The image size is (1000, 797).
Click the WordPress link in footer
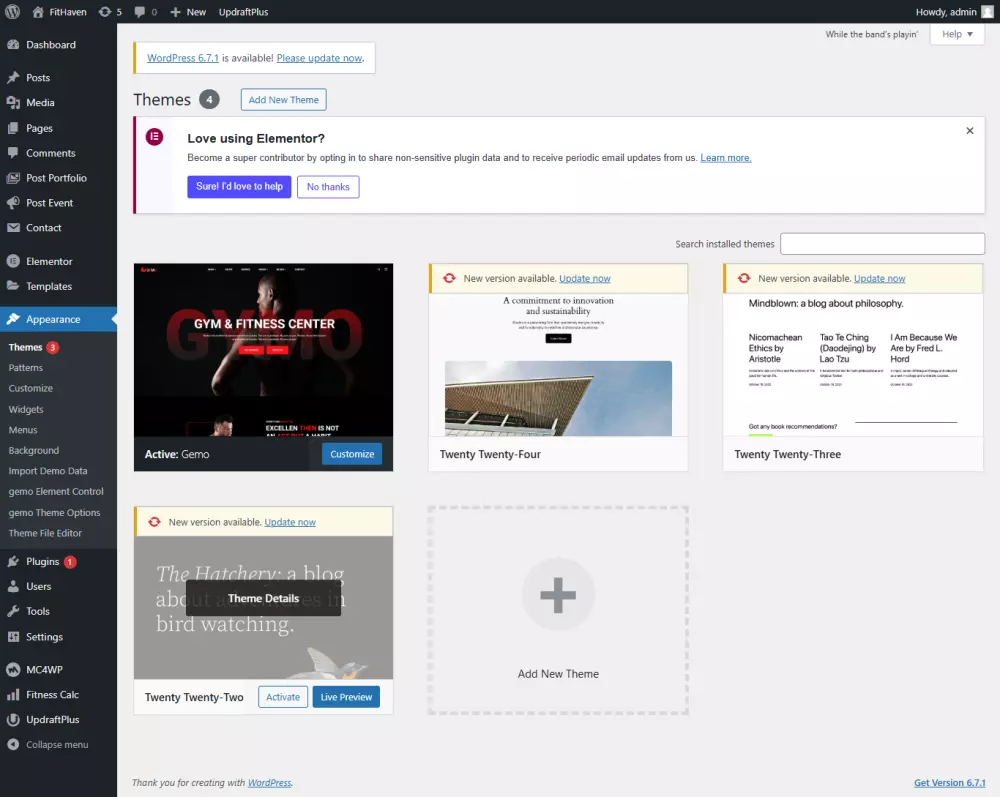[270, 782]
